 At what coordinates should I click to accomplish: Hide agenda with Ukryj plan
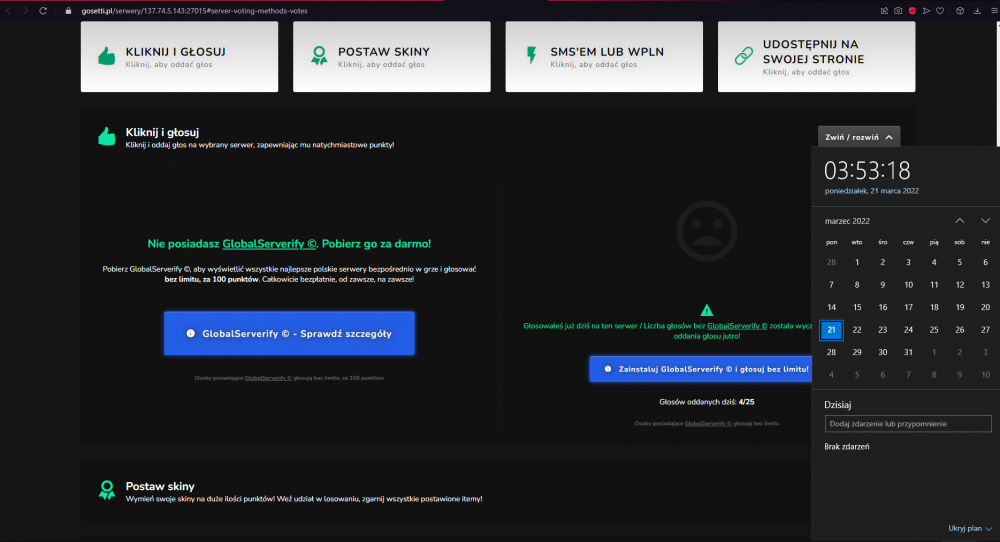coord(969,528)
